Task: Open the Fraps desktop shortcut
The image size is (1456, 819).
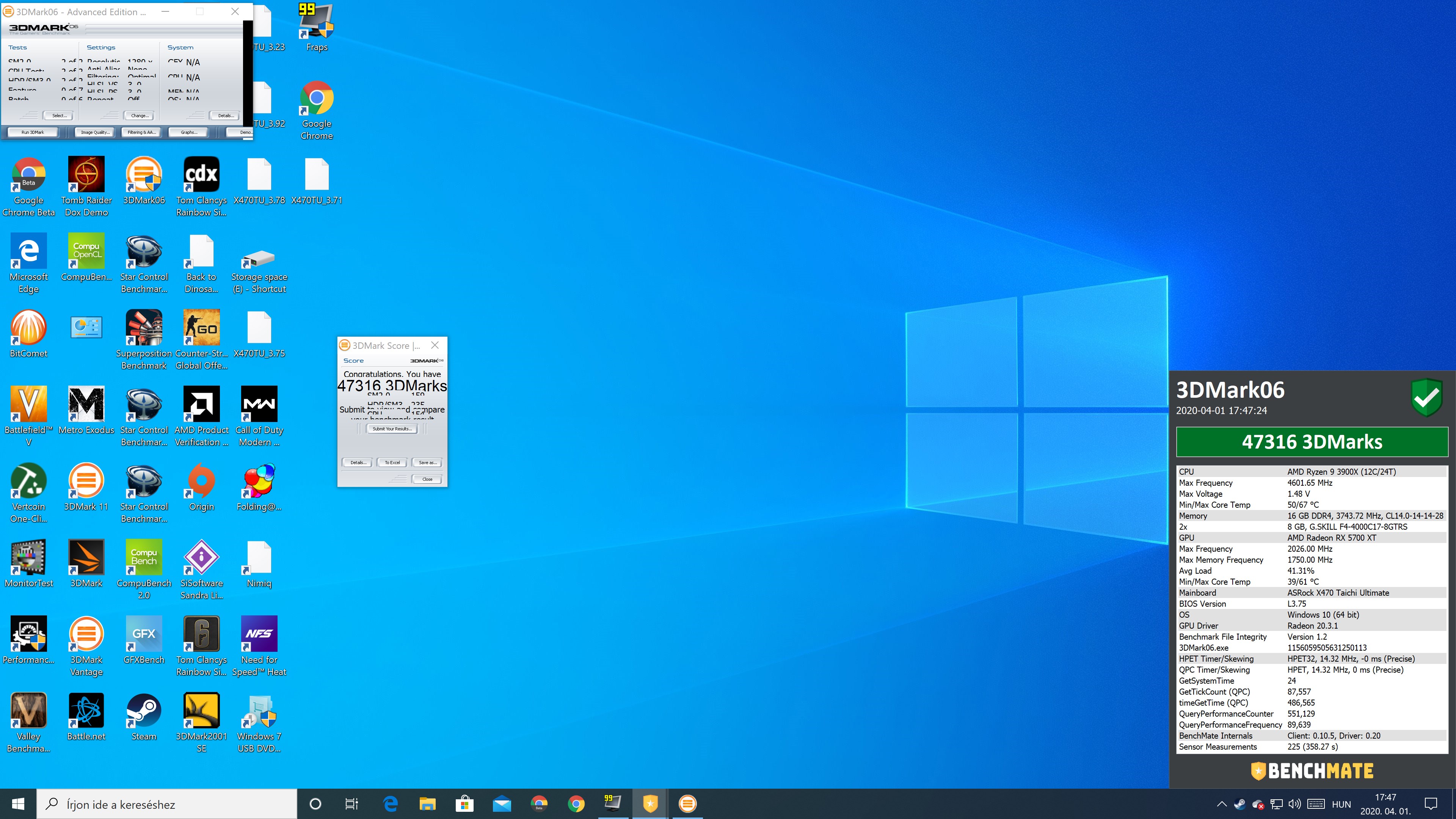Action: (x=317, y=27)
